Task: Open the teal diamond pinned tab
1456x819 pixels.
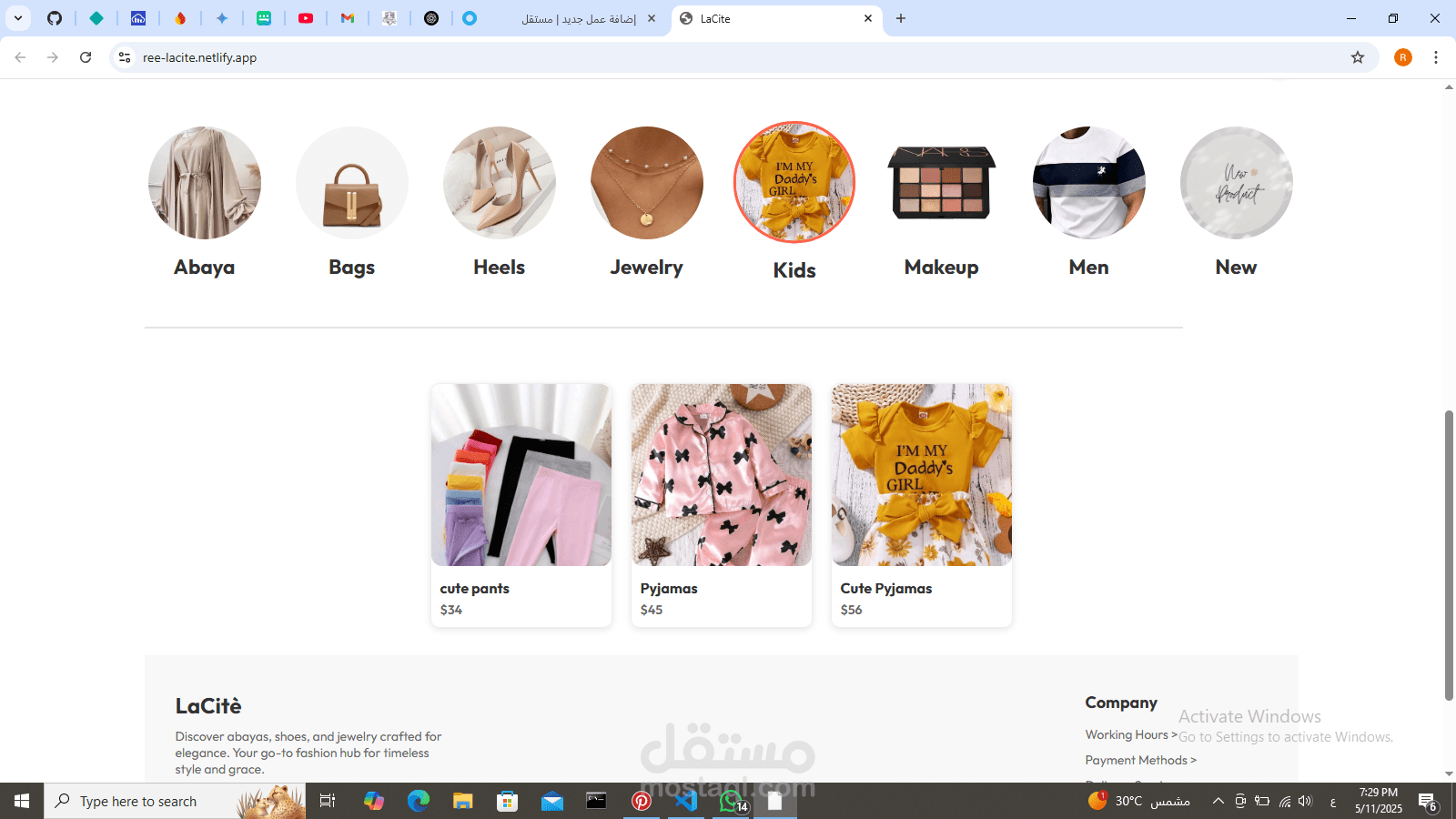Action: (96, 18)
